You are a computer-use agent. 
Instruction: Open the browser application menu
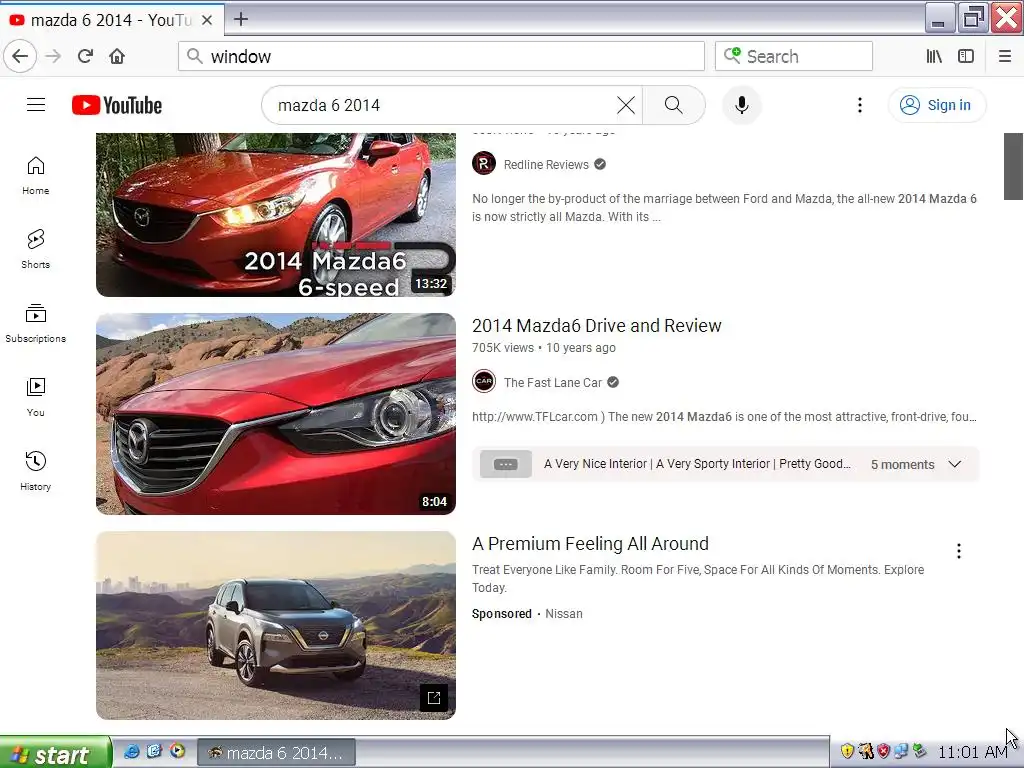click(1004, 56)
